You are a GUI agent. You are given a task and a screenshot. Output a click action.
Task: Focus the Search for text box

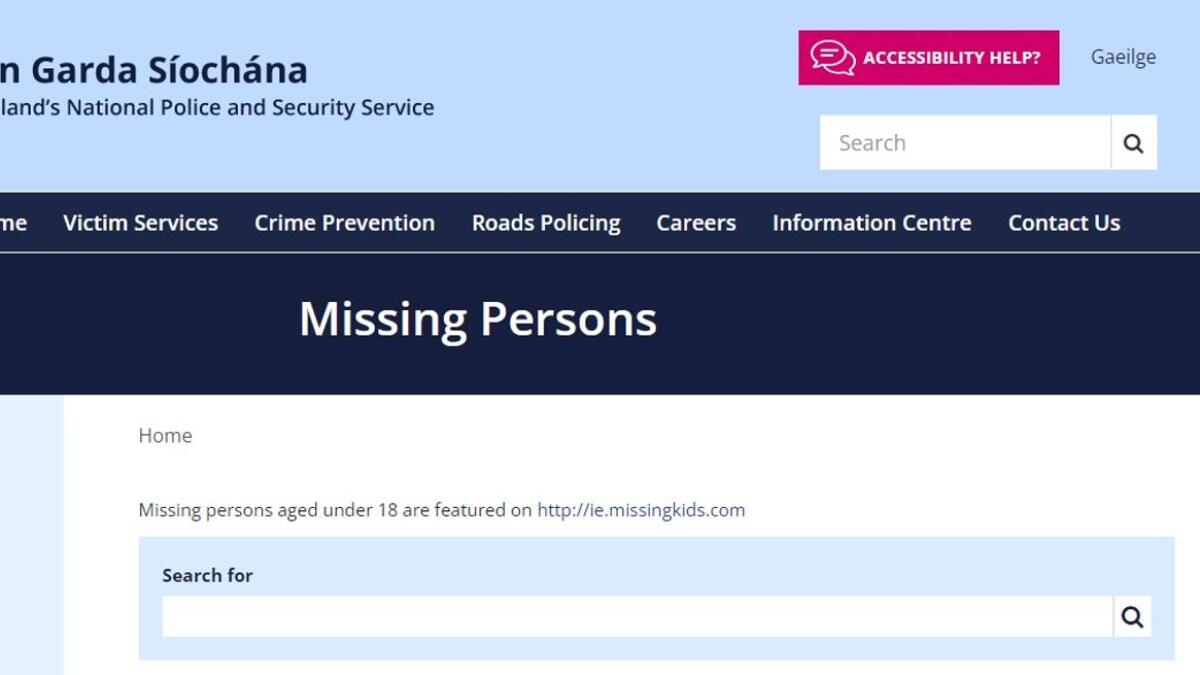click(638, 617)
